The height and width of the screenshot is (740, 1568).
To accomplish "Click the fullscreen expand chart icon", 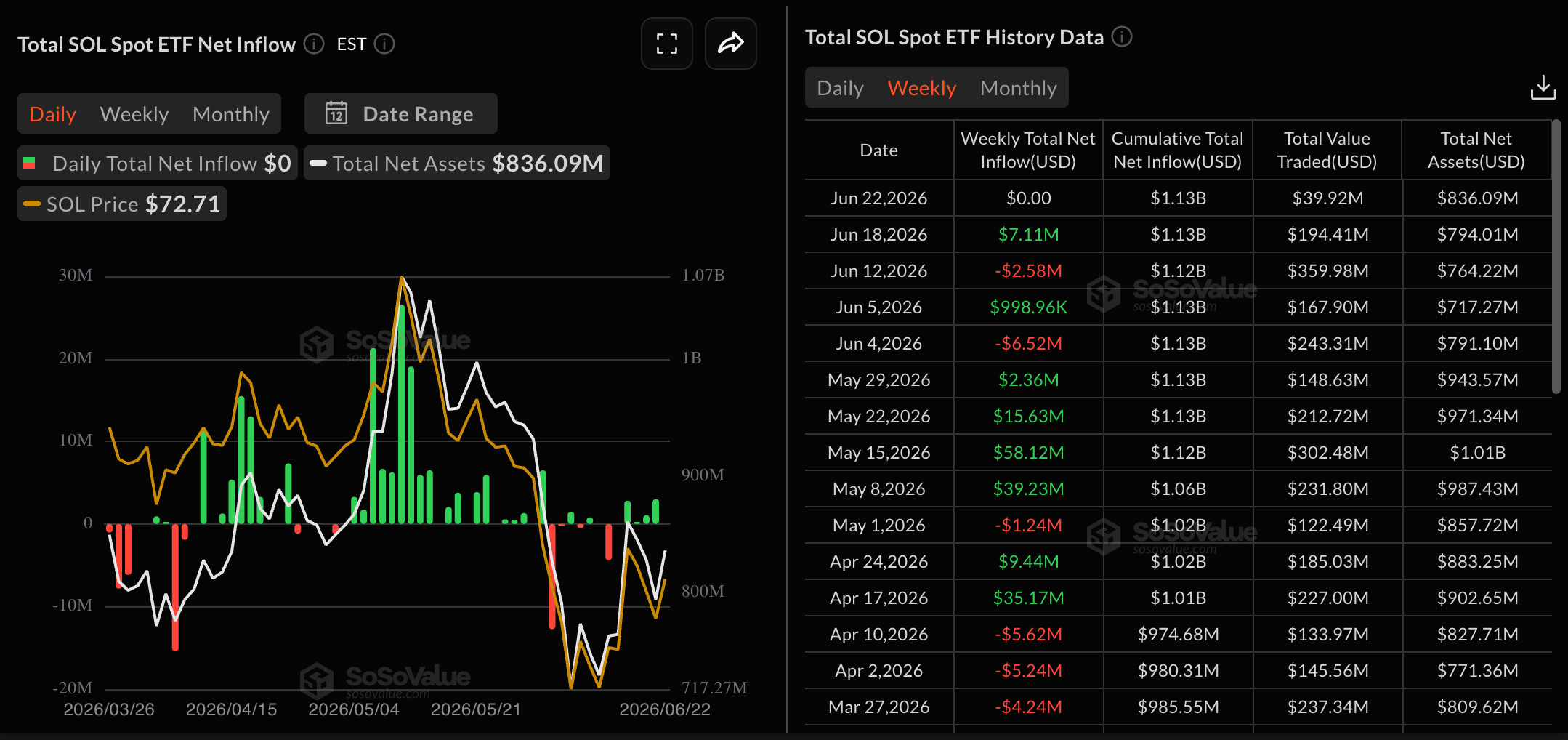I will pyautogui.click(x=666, y=44).
